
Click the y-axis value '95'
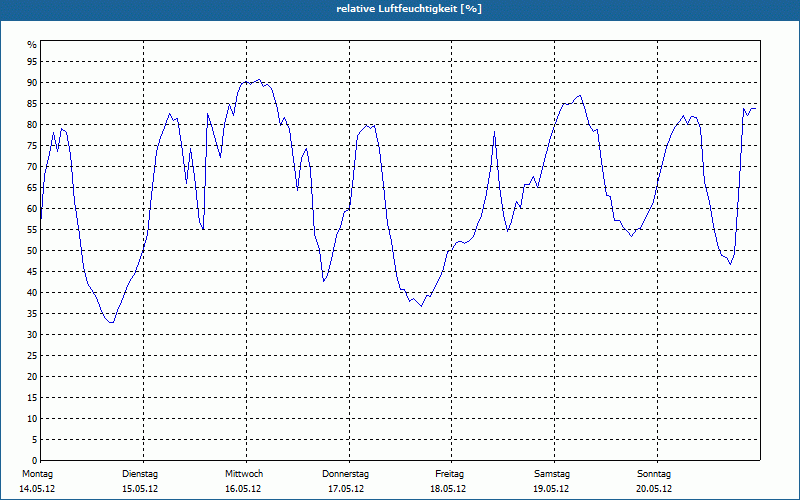(x=32, y=62)
